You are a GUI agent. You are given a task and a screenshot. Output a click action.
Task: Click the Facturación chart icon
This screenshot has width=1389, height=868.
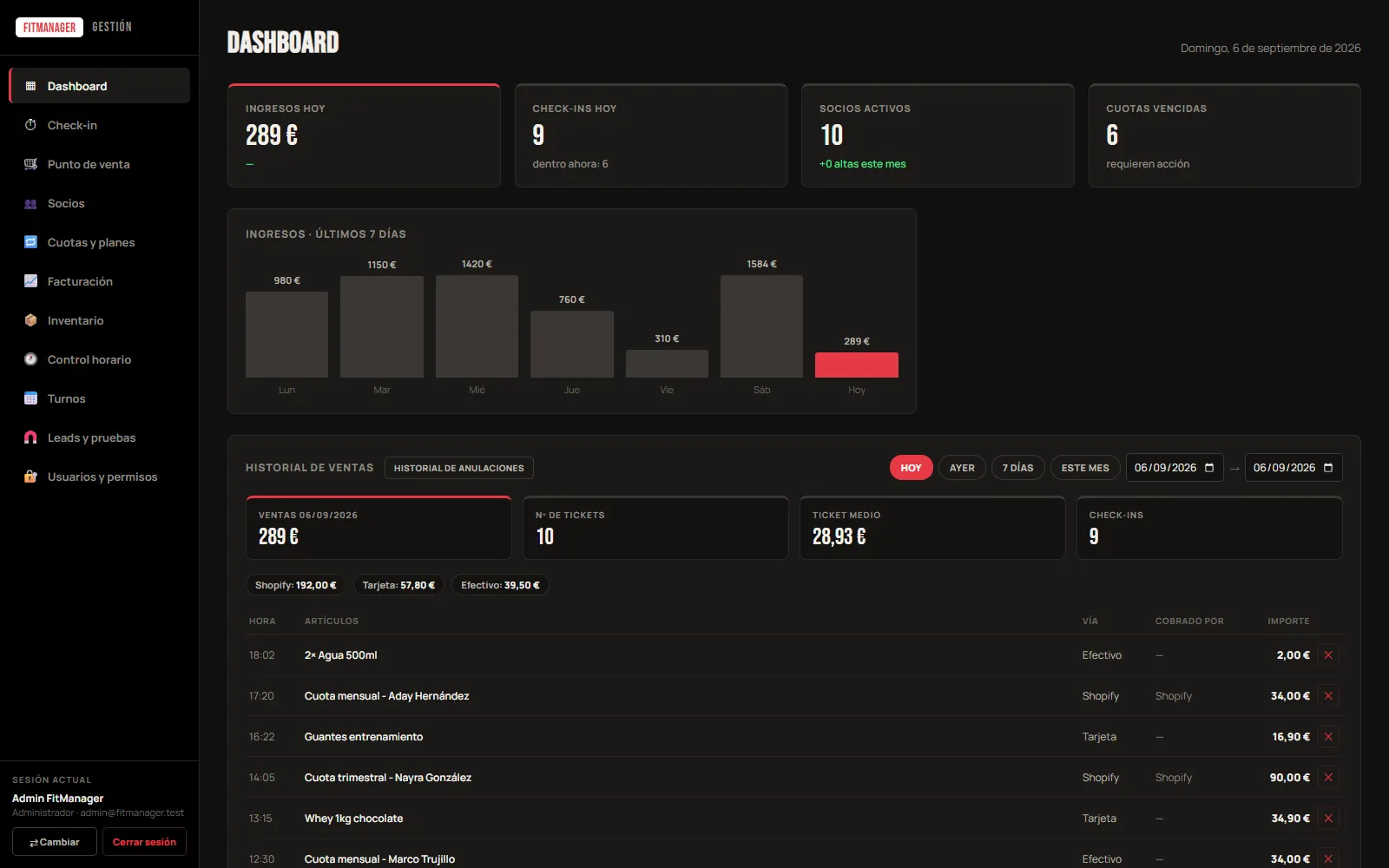click(x=30, y=281)
